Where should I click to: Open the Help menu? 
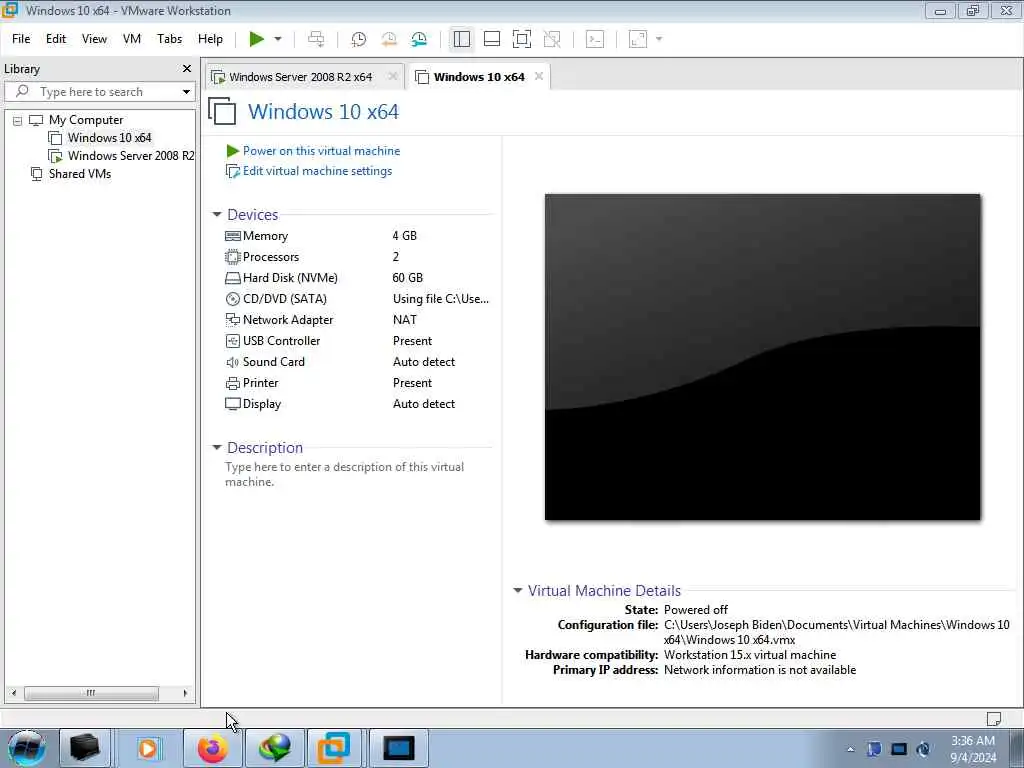coord(210,39)
